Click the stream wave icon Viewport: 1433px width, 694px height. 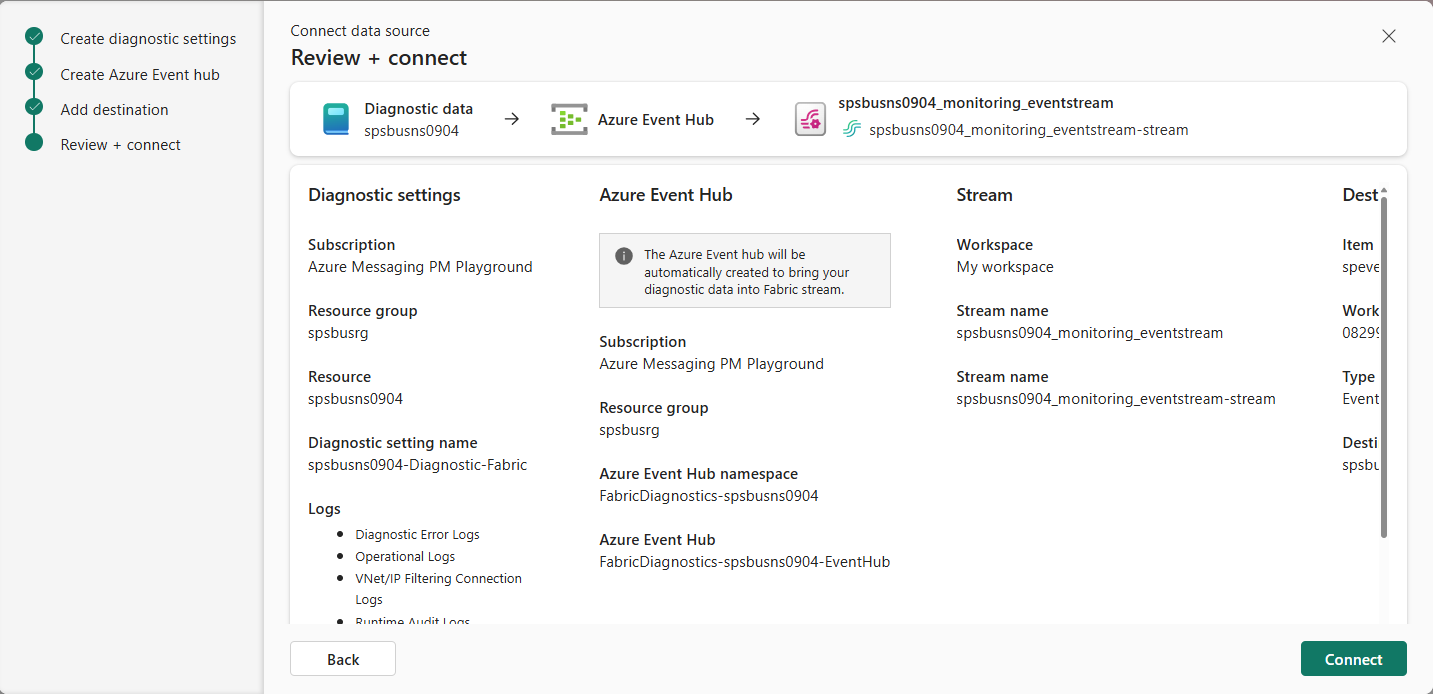[851, 129]
